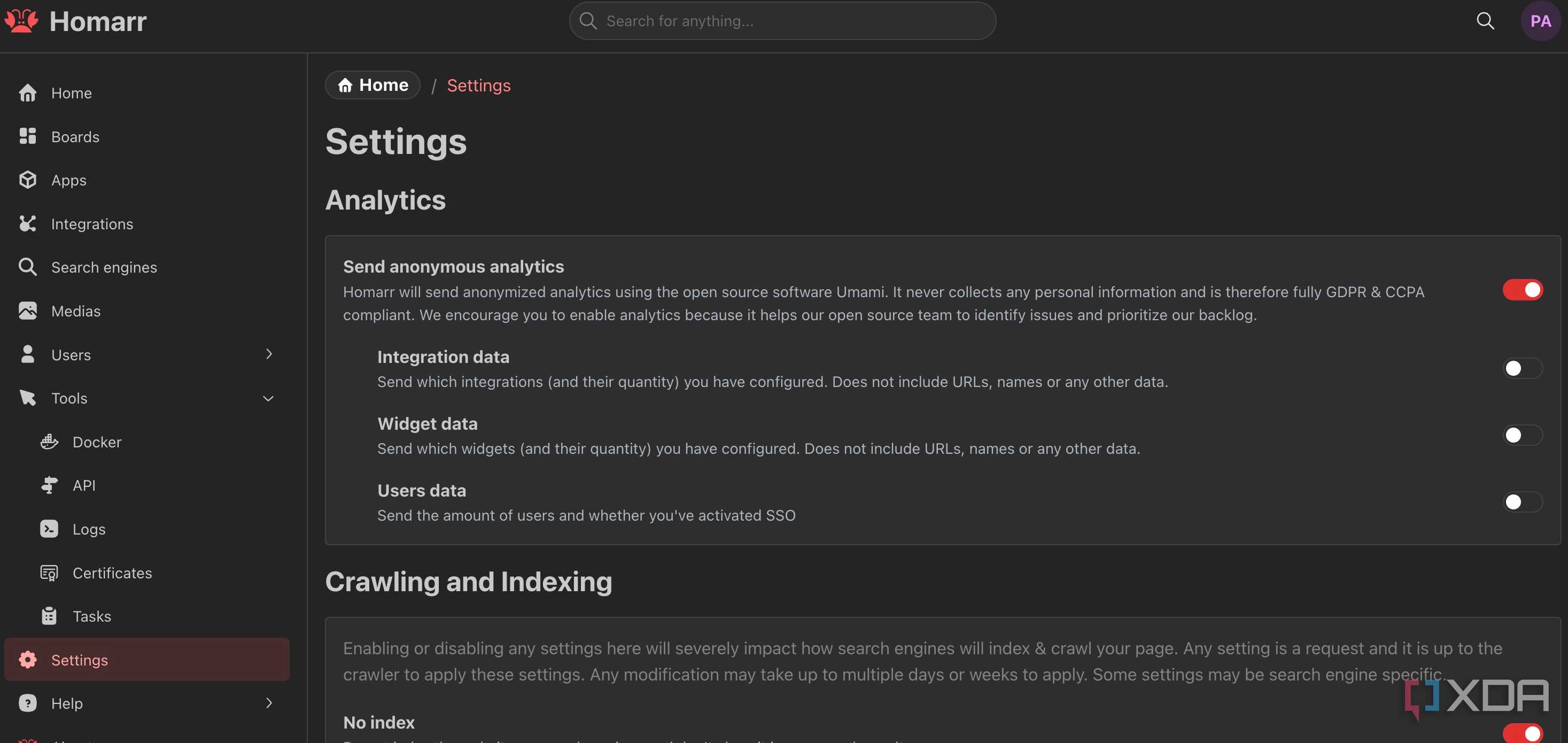Open the Logs page

point(157,529)
